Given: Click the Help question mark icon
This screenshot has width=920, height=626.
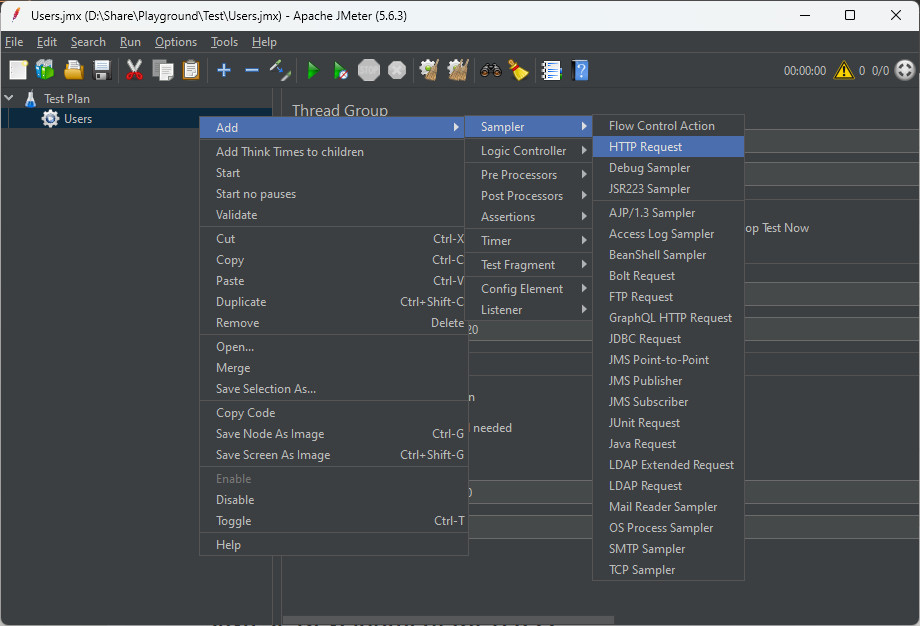Looking at the screenshot, I should [580, 70].
